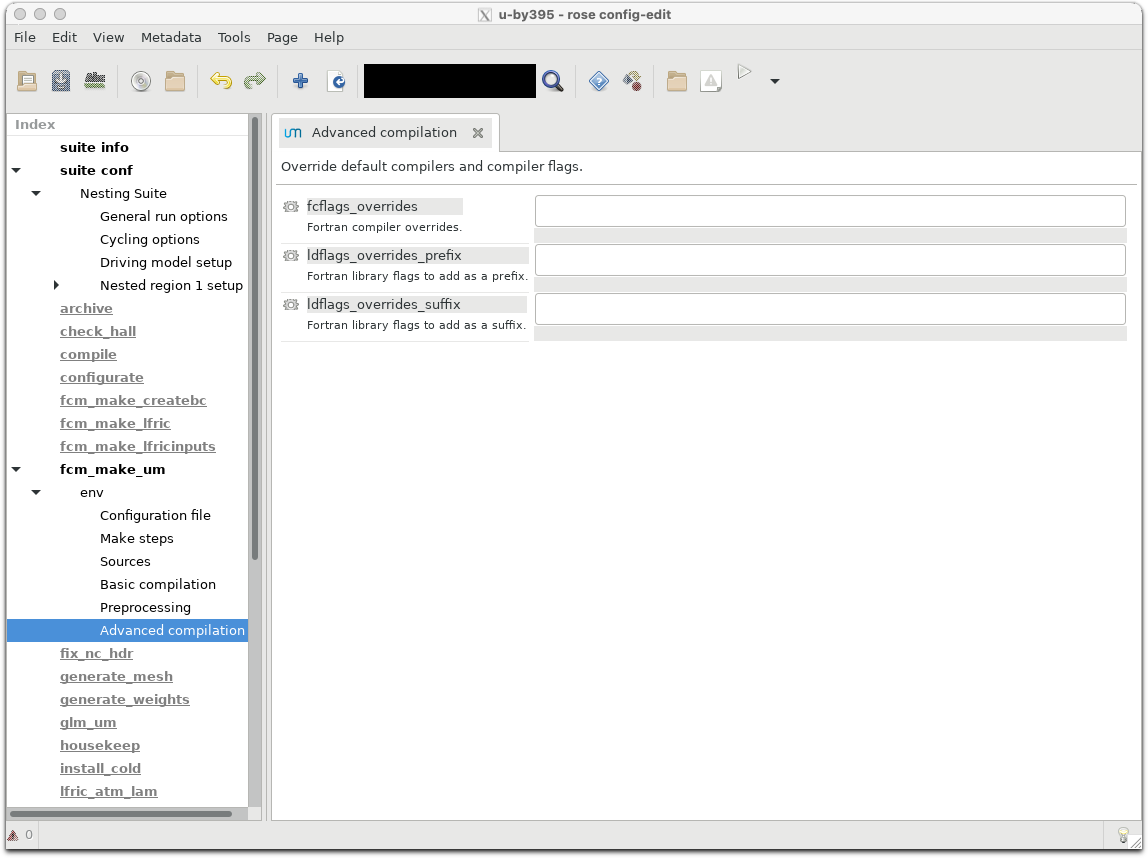The width and height of the screenshot is (1148, 858).
Task: Open the Tools menu
Action: (x=234, y=37)
